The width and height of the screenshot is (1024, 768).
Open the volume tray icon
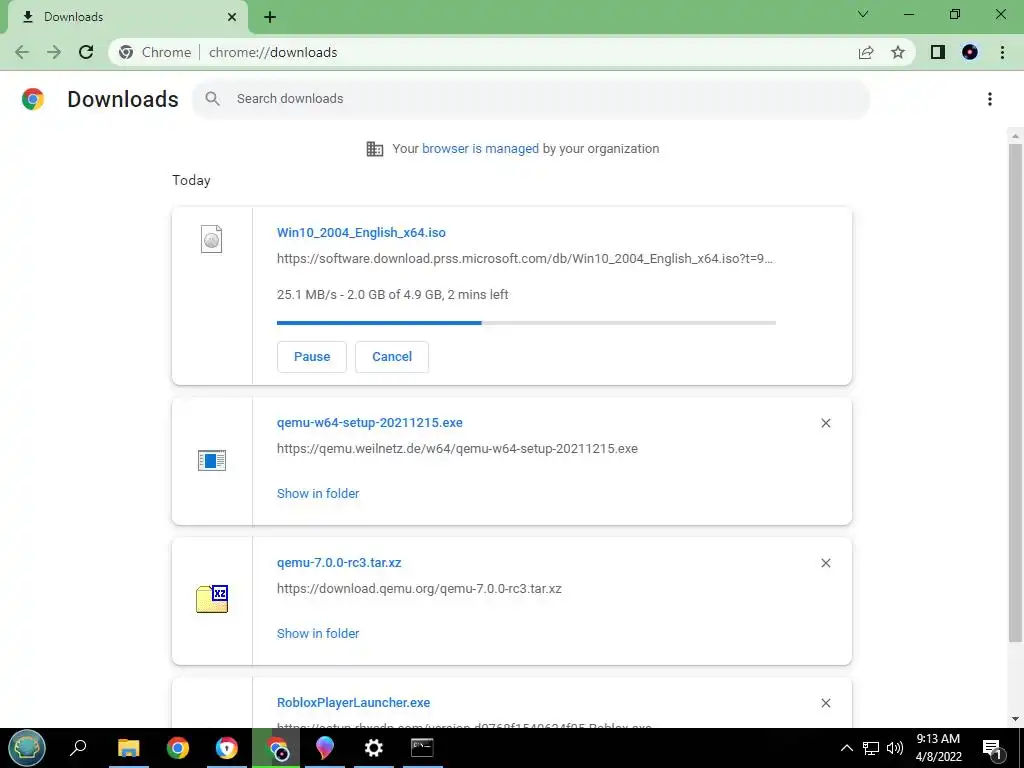[x=895, y=748]
